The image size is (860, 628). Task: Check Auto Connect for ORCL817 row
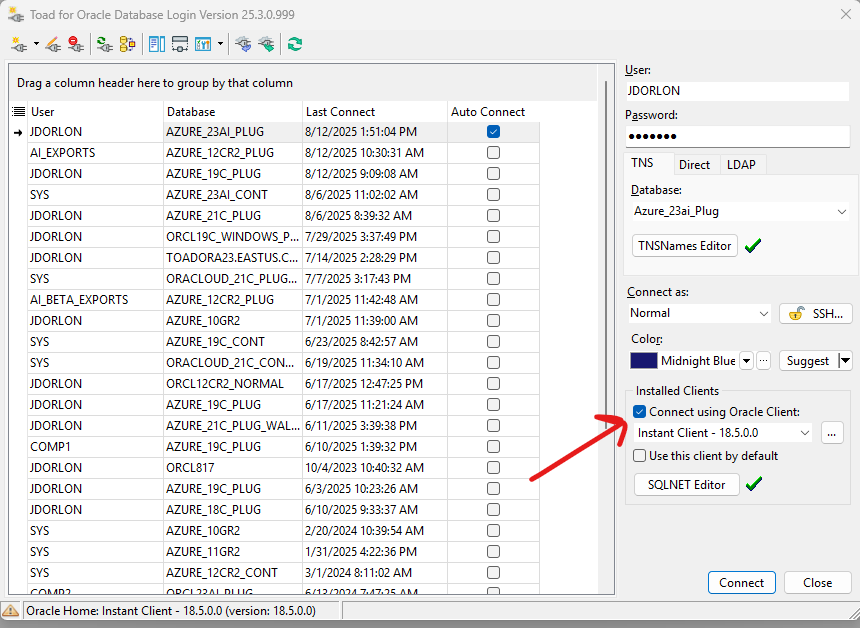493,467
